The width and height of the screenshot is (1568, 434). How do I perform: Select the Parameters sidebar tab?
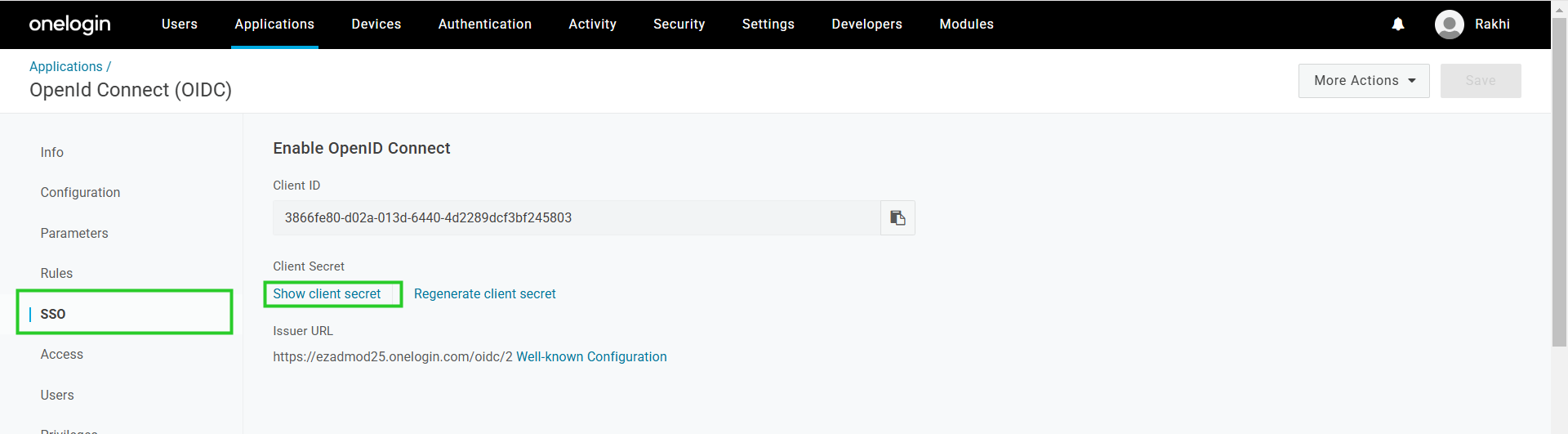coord(74,233)
